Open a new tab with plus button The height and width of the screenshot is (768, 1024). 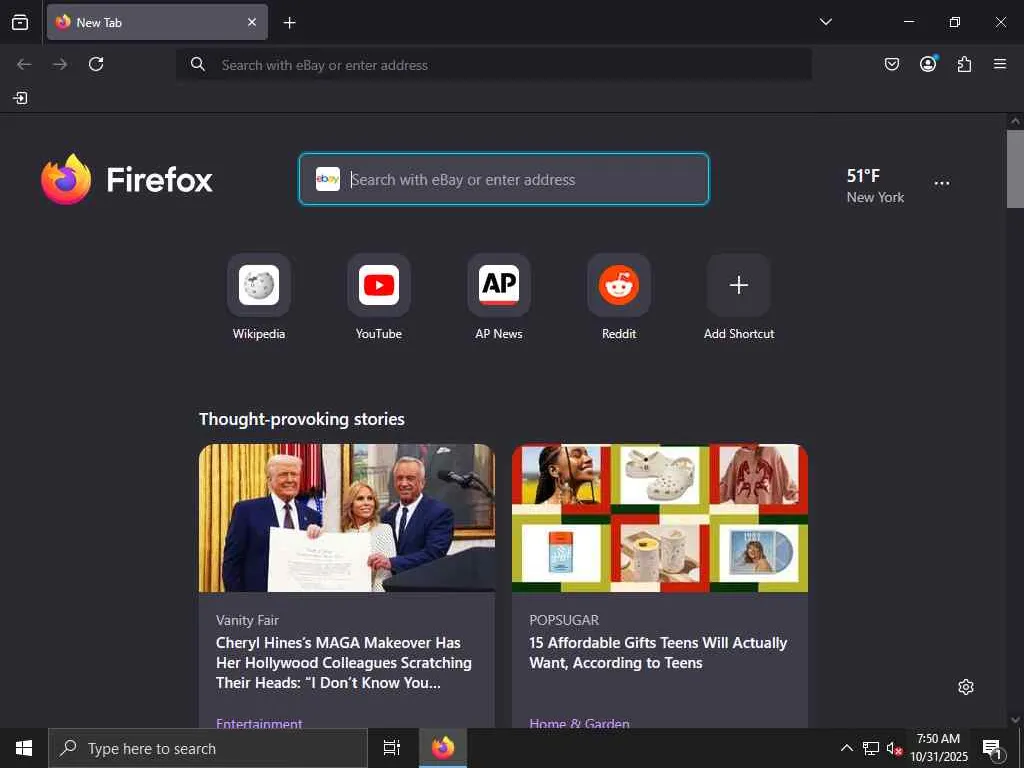pos(289,23)
